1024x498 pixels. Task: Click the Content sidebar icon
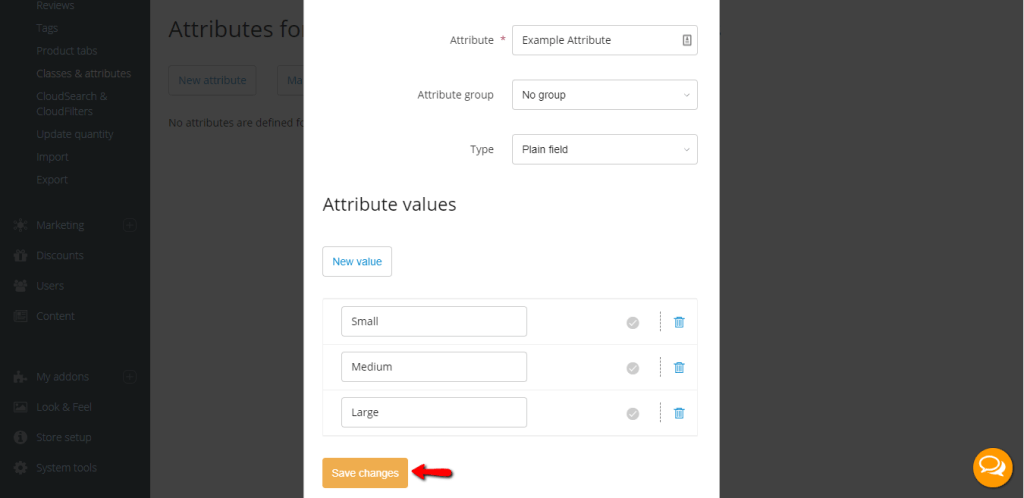pyautogui.click(x=20, y=316)
